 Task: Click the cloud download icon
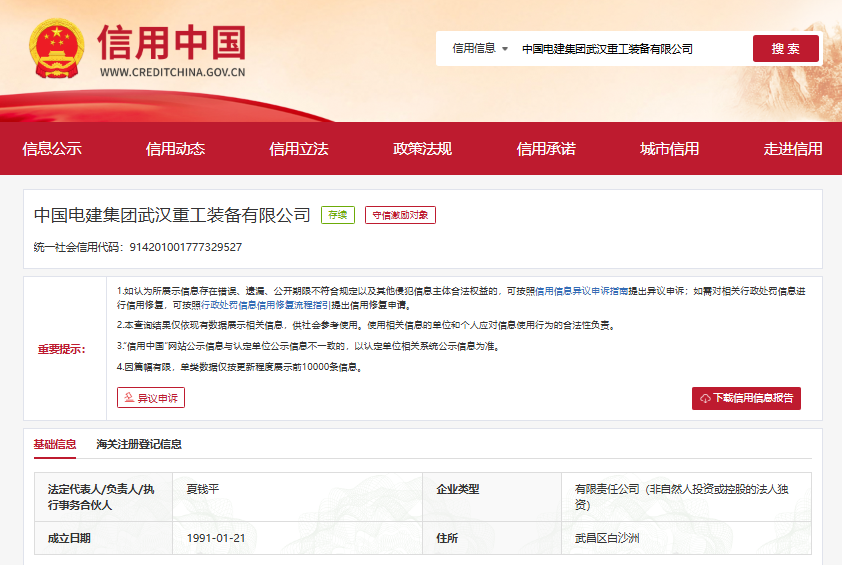point(705,399)
